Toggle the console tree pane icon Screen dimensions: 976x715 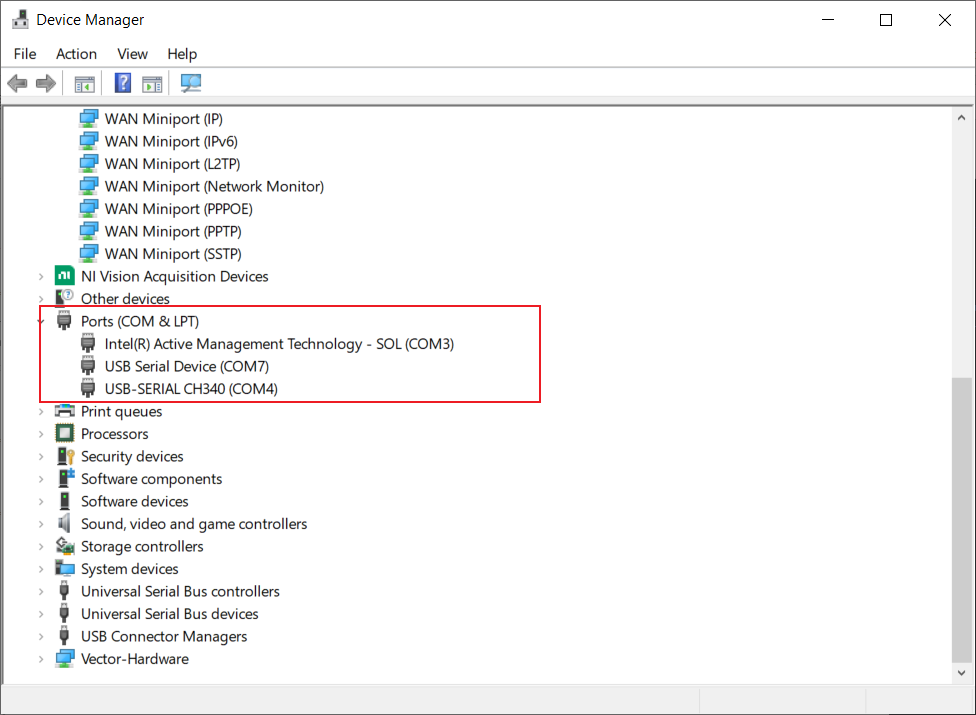point(85,83)
